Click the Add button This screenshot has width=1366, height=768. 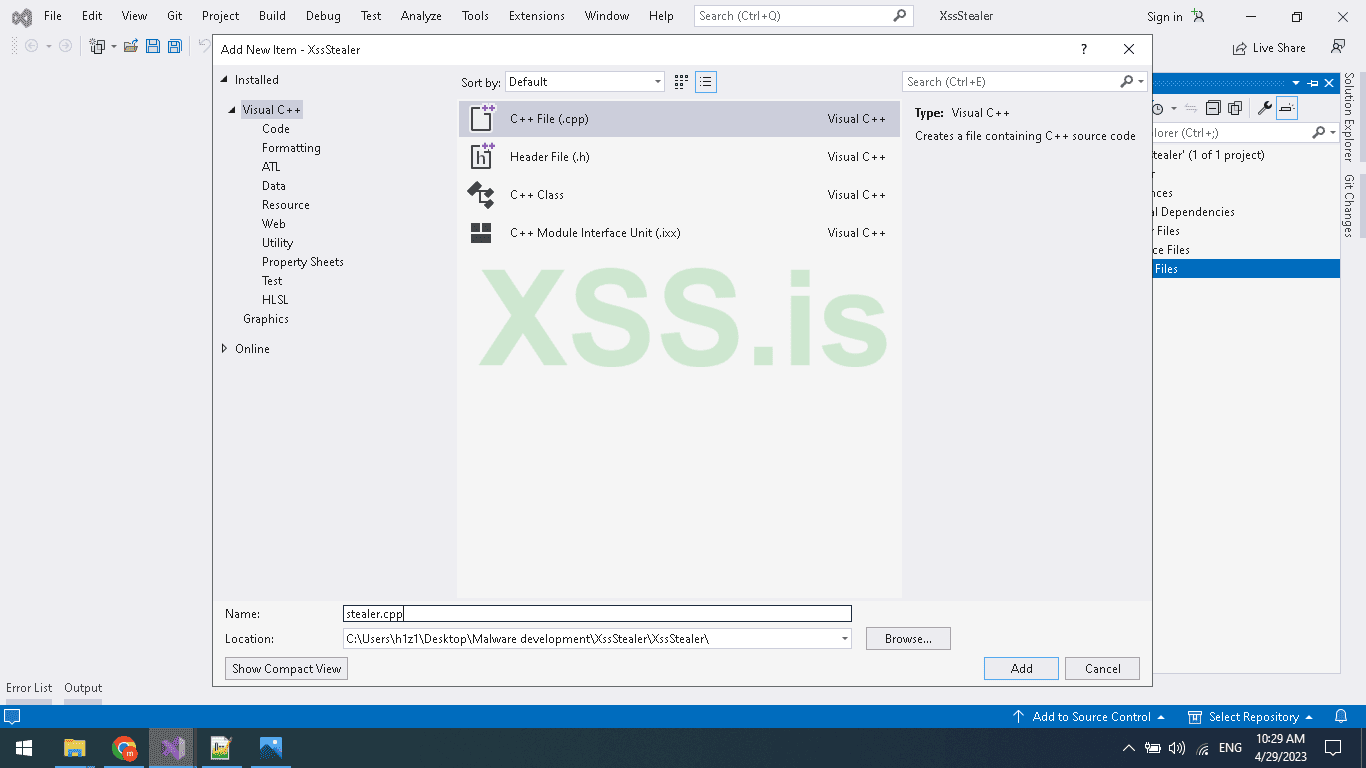1021,669
